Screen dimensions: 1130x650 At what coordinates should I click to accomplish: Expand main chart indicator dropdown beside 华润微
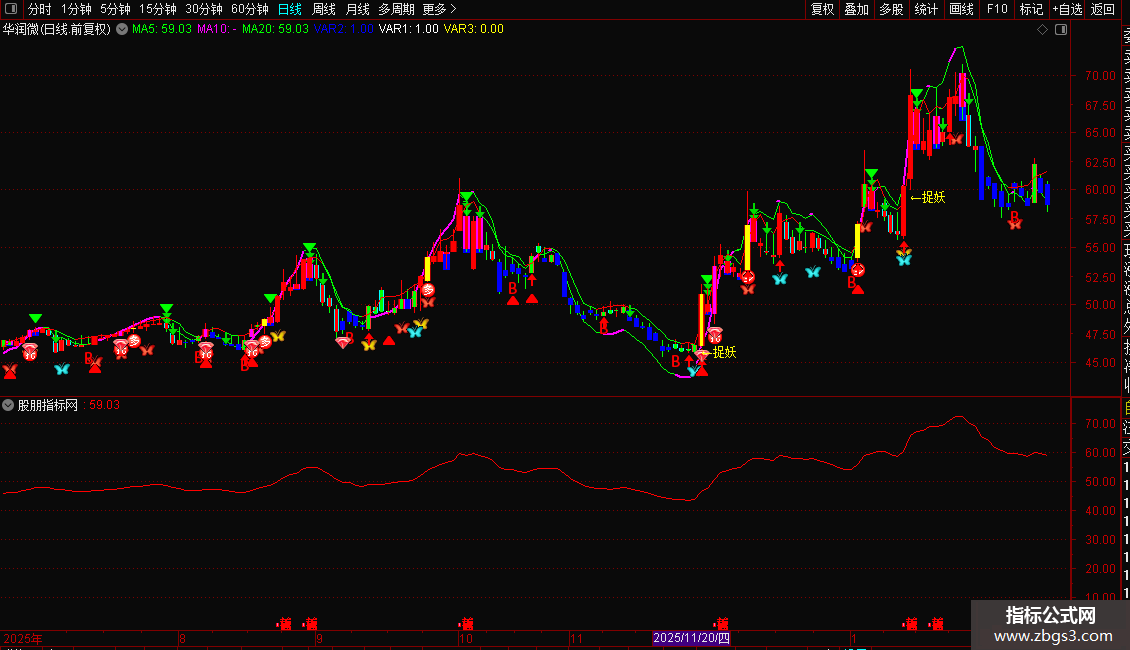point(122,30)
